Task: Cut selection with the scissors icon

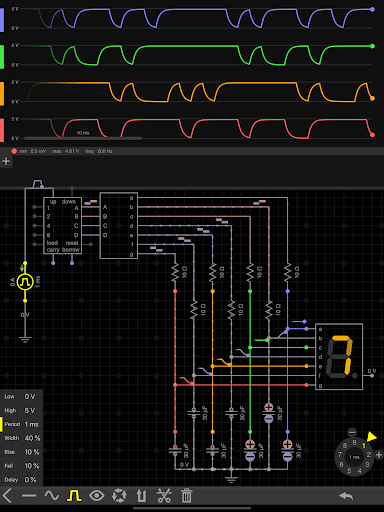Action: pos(164,496)
